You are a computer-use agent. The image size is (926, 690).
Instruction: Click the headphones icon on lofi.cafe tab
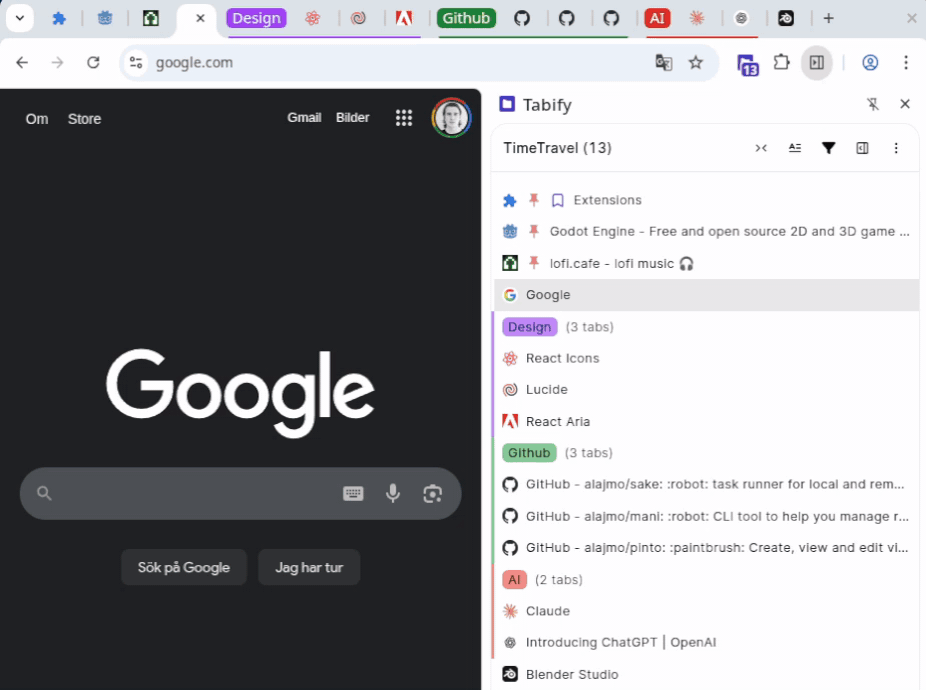(x=684, y=263)
